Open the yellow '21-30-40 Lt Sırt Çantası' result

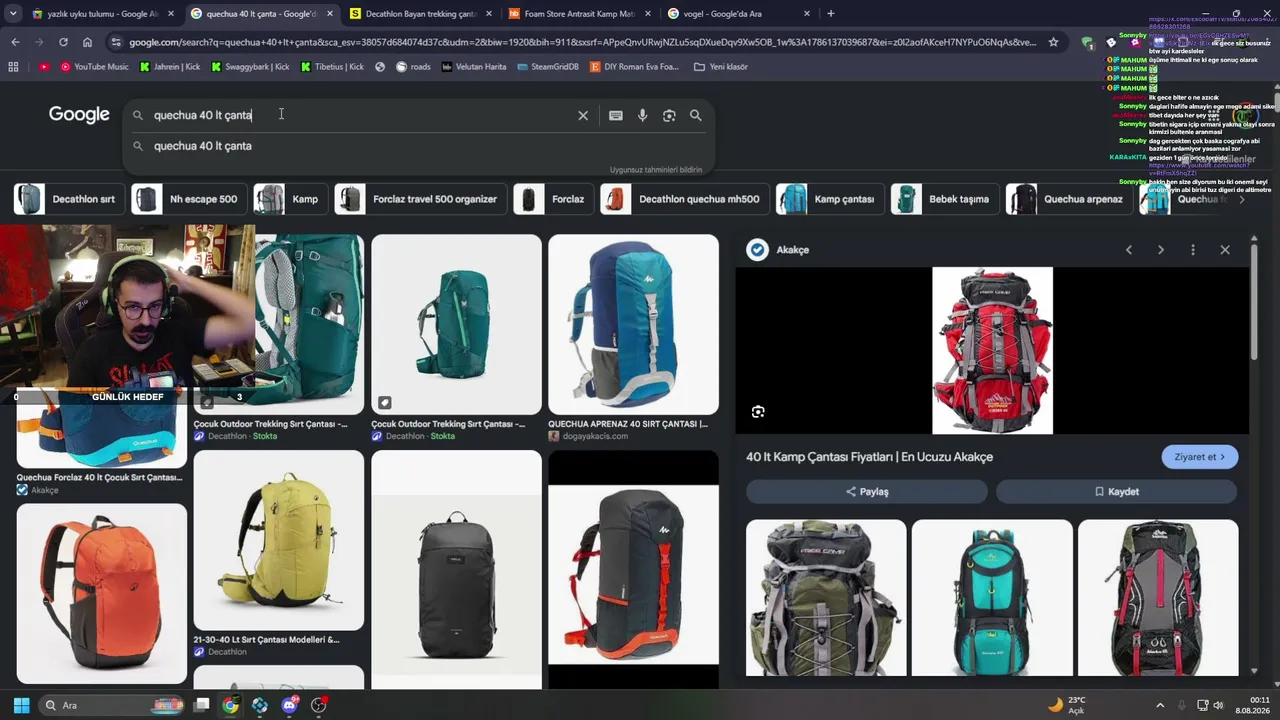[x=279, y=540]
